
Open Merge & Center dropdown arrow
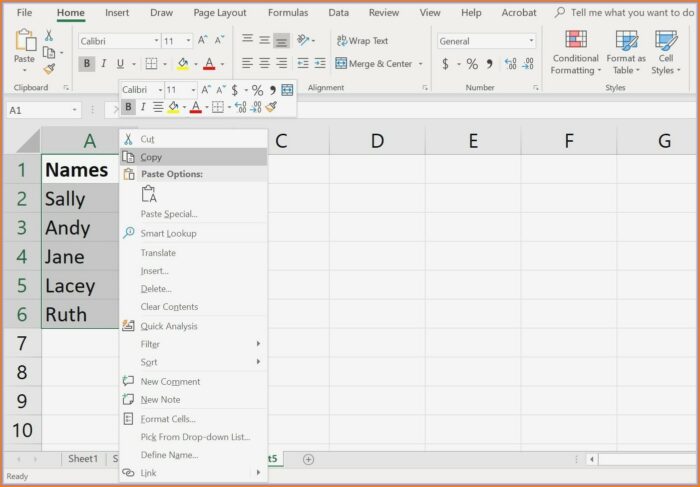pyautogui.click(x=420, y=64)
